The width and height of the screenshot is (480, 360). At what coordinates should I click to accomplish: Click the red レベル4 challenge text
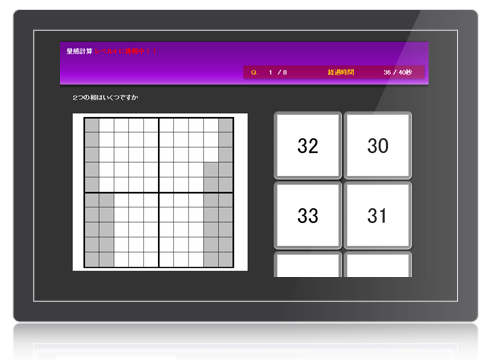(125, 51)
